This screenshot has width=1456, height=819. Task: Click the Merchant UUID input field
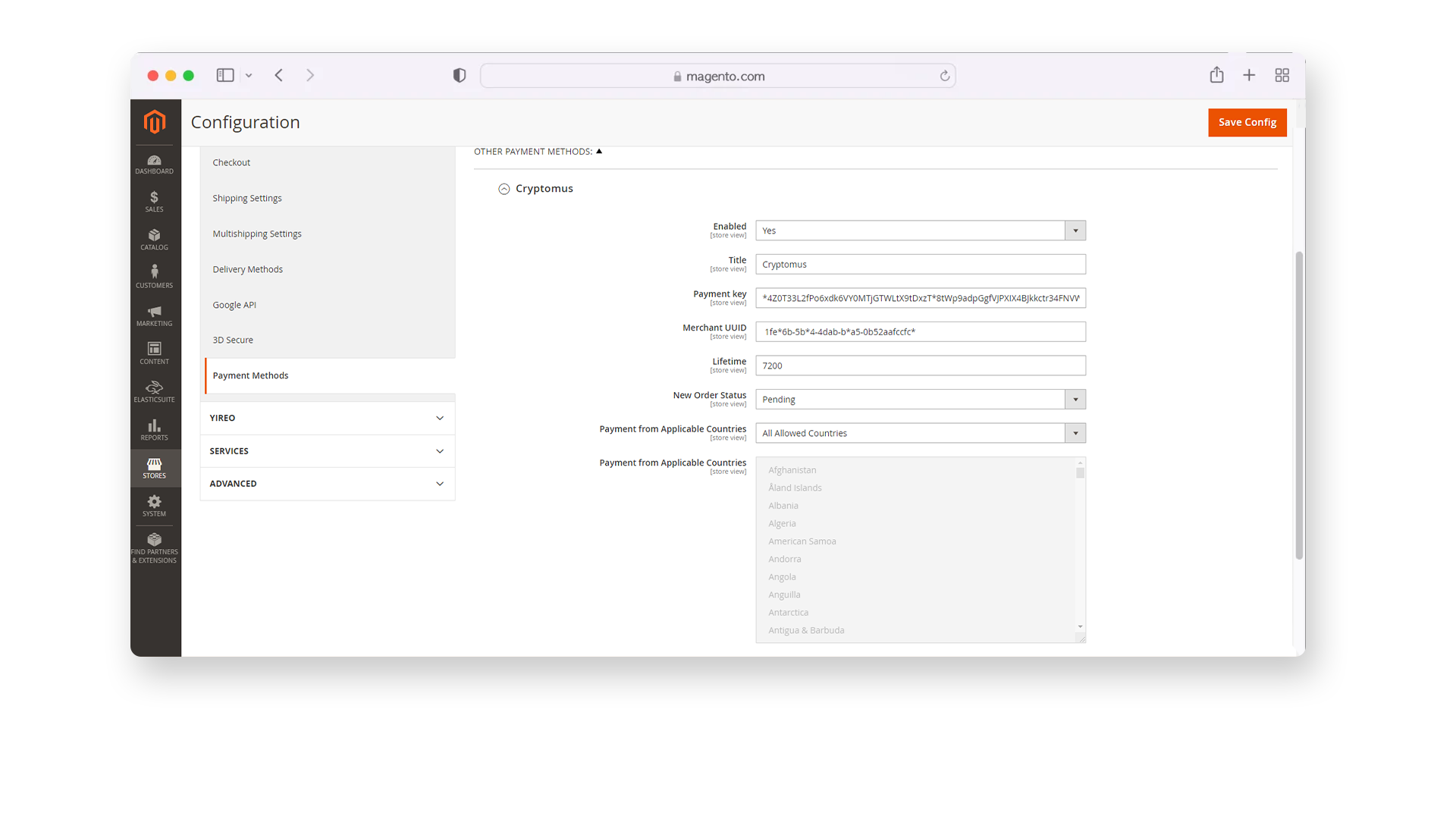pos(921,331)
